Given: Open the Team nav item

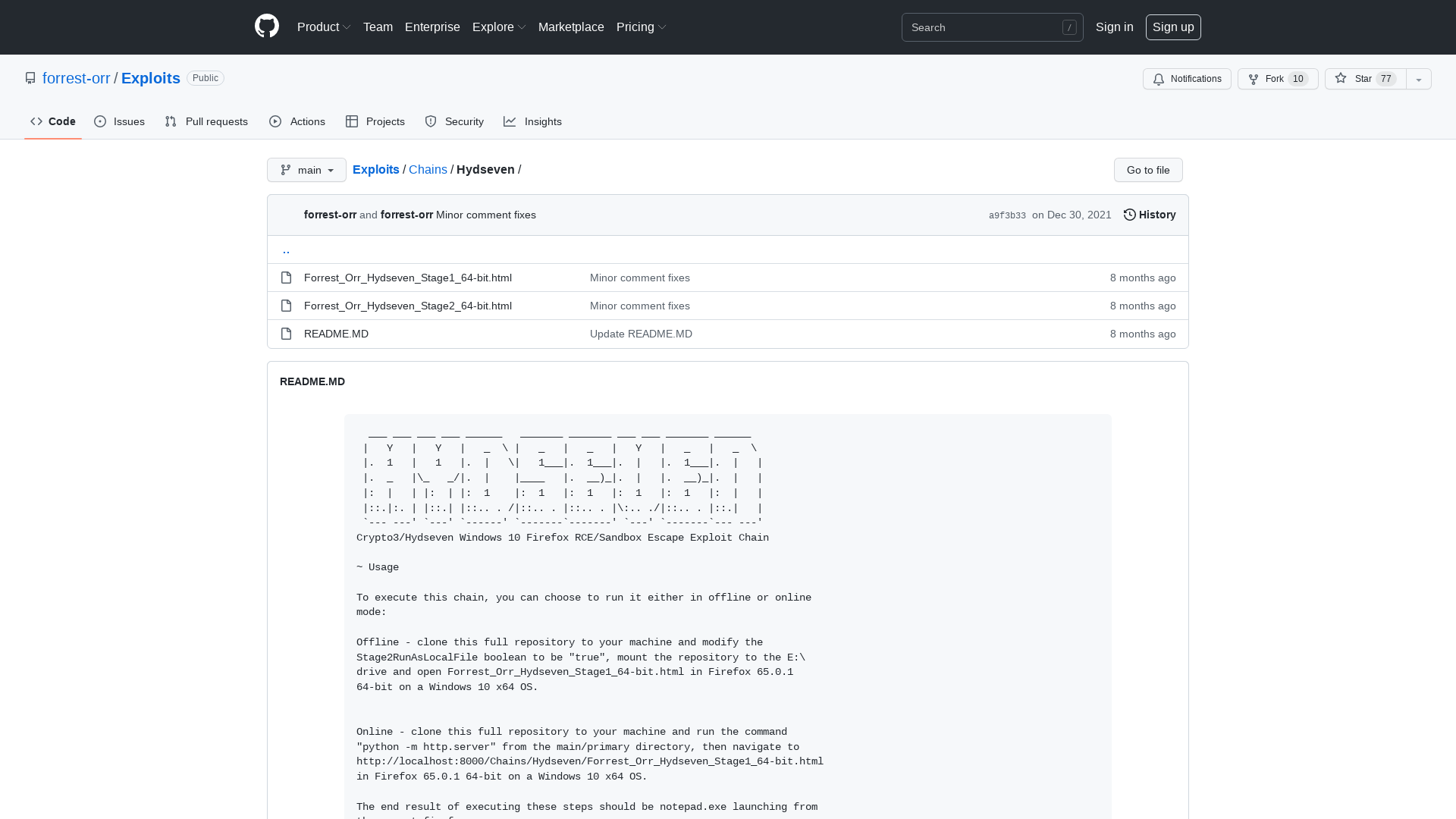Looking at the screenshot, I should pyautogui.click(x=378, y=27).
